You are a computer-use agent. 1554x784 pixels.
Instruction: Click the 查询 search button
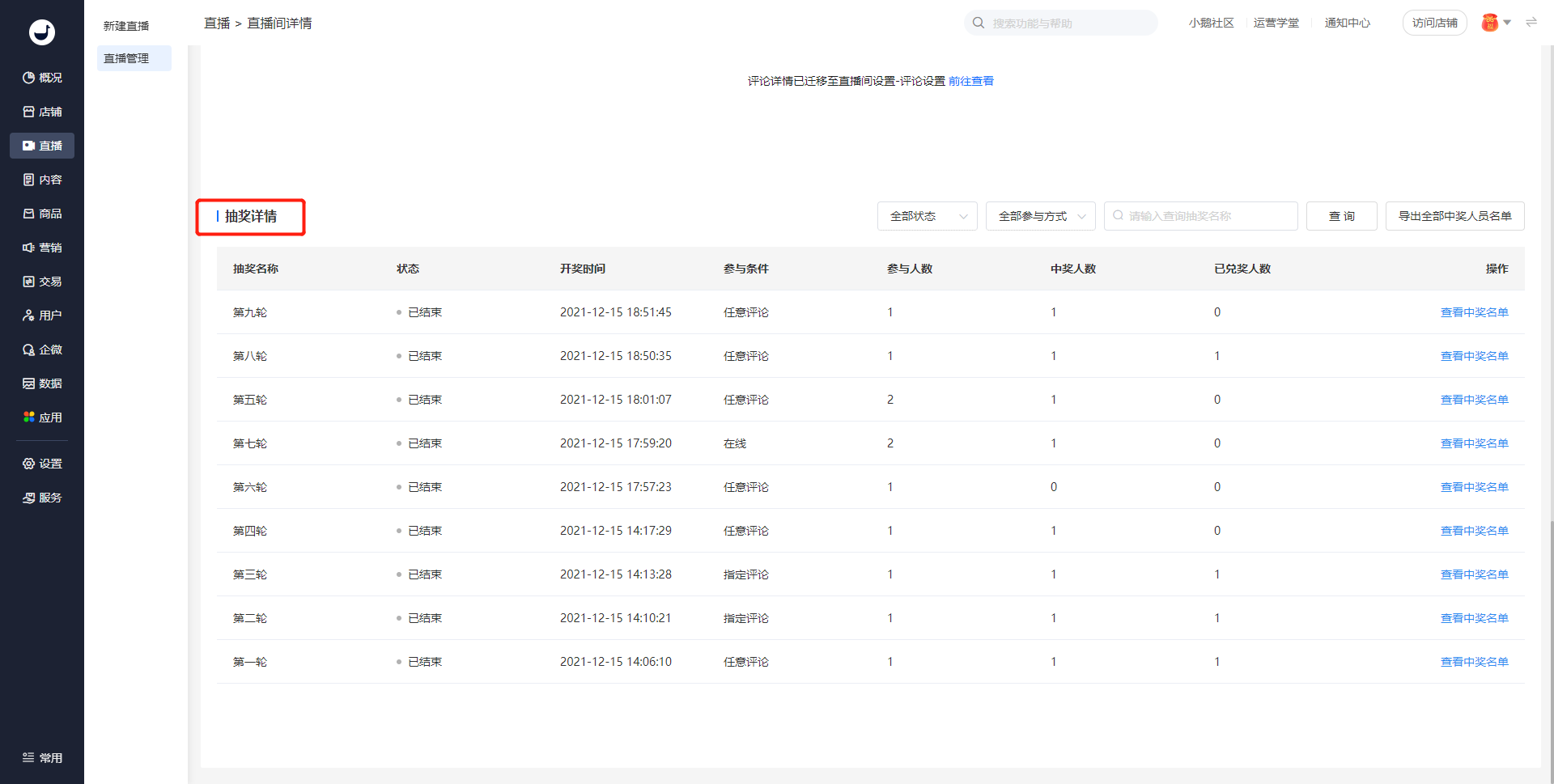tap(1341, 216)
